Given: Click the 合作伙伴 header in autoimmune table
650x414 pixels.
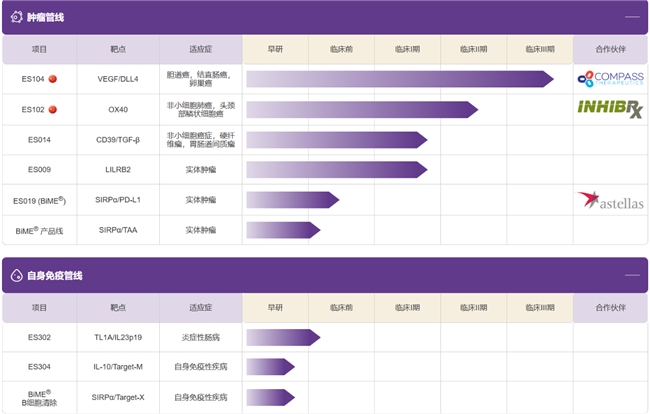Looking at the screenshot, I should click(610, 308).
